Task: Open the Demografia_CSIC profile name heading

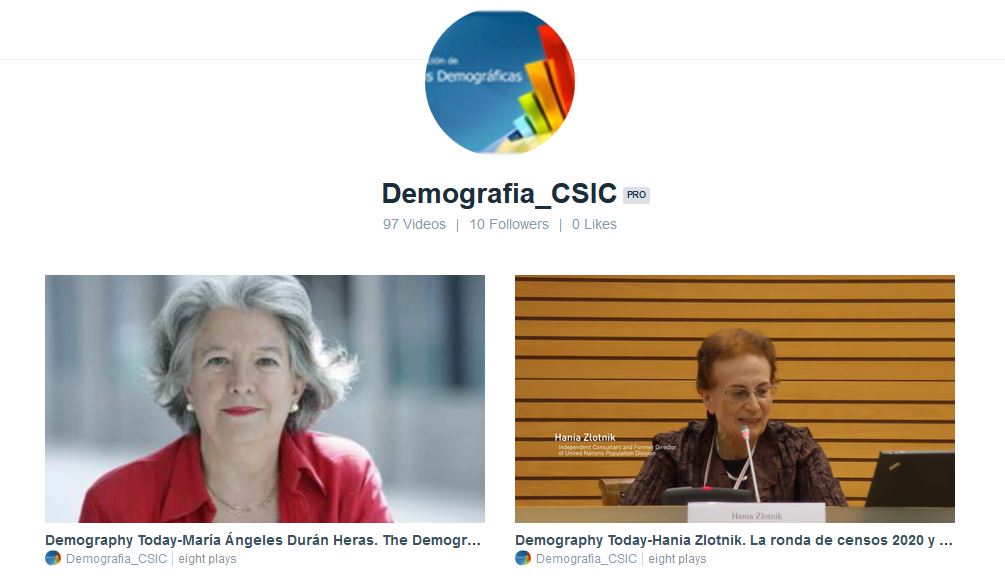Action: click(x=499, y=194)
